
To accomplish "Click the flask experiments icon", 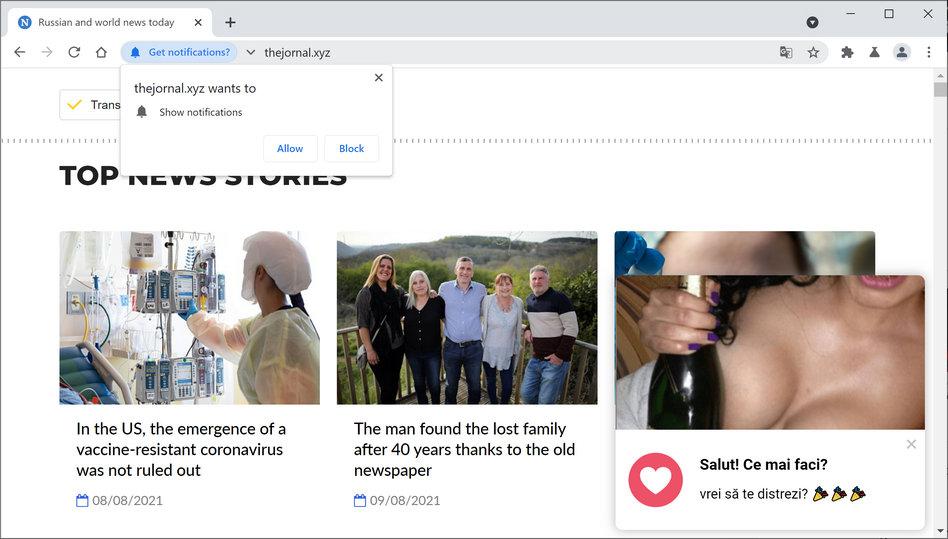I will coord(874,53).
